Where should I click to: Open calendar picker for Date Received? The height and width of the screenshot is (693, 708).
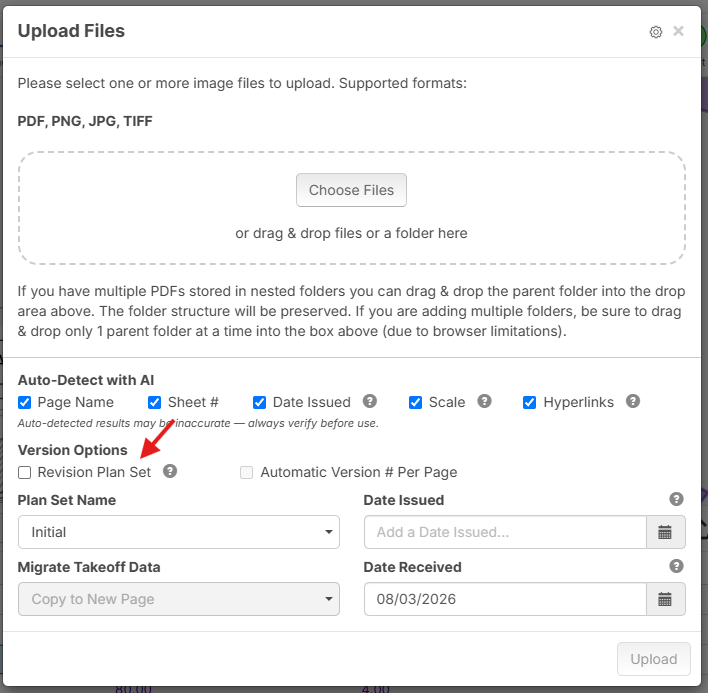point(666,599)
